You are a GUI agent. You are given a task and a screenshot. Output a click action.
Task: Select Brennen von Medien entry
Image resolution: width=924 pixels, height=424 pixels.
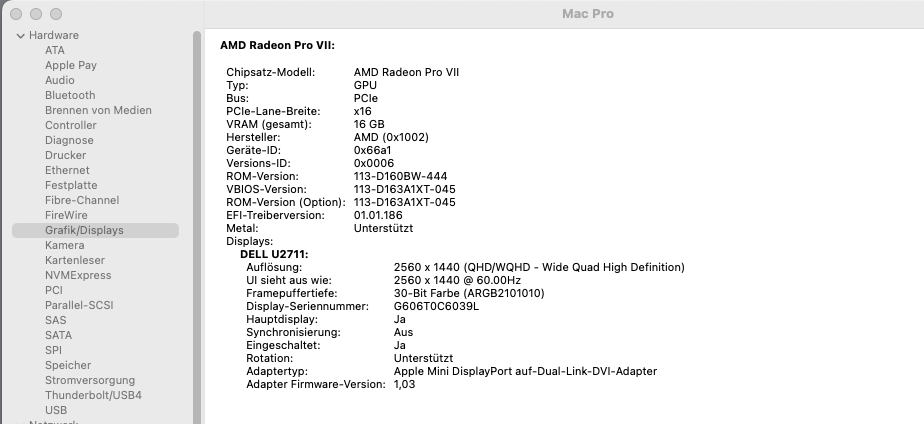[x=98, y=110]
